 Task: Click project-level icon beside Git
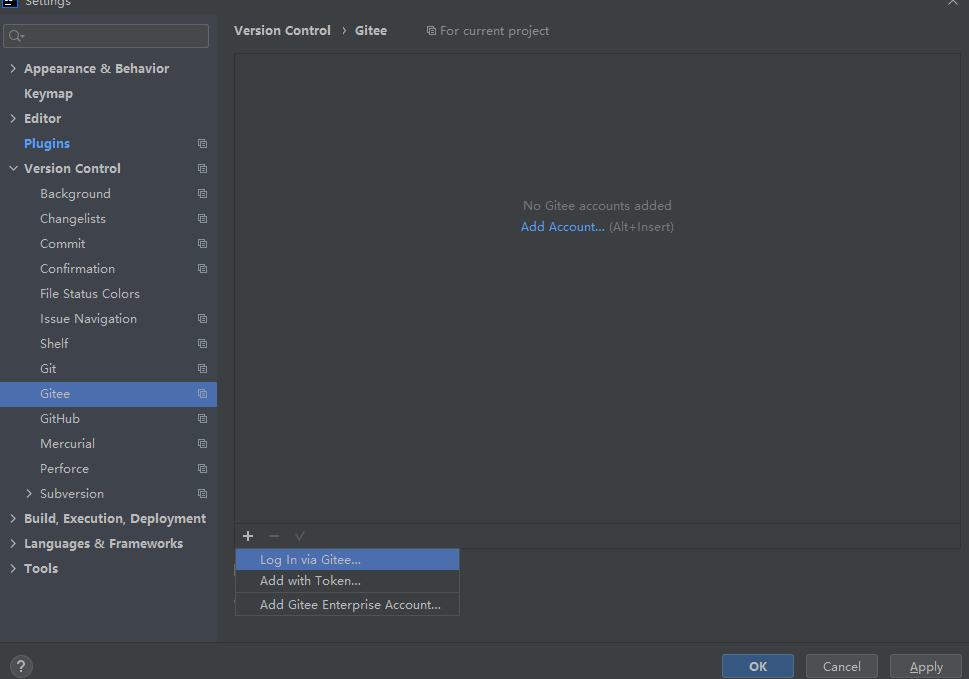[202, 369]
